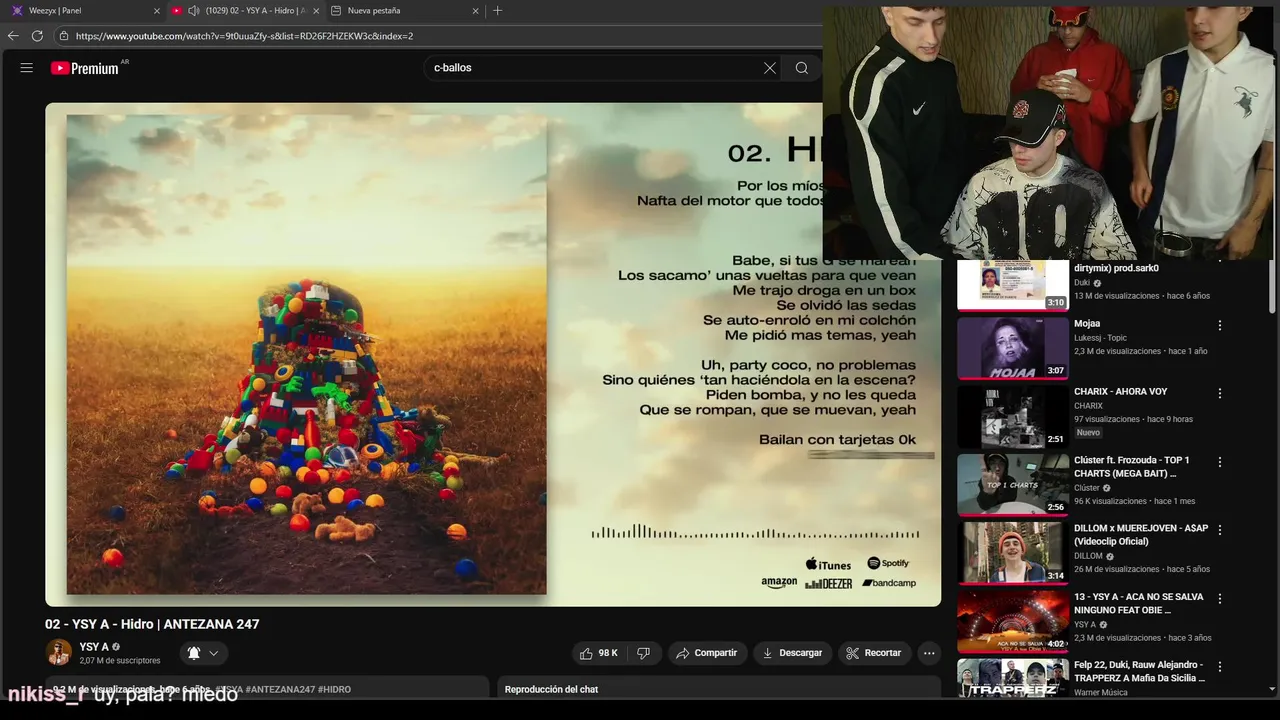This screenshot has width=1280, height=720.
Task: Open the Warner Música channel link
Action: [1101, 692]
